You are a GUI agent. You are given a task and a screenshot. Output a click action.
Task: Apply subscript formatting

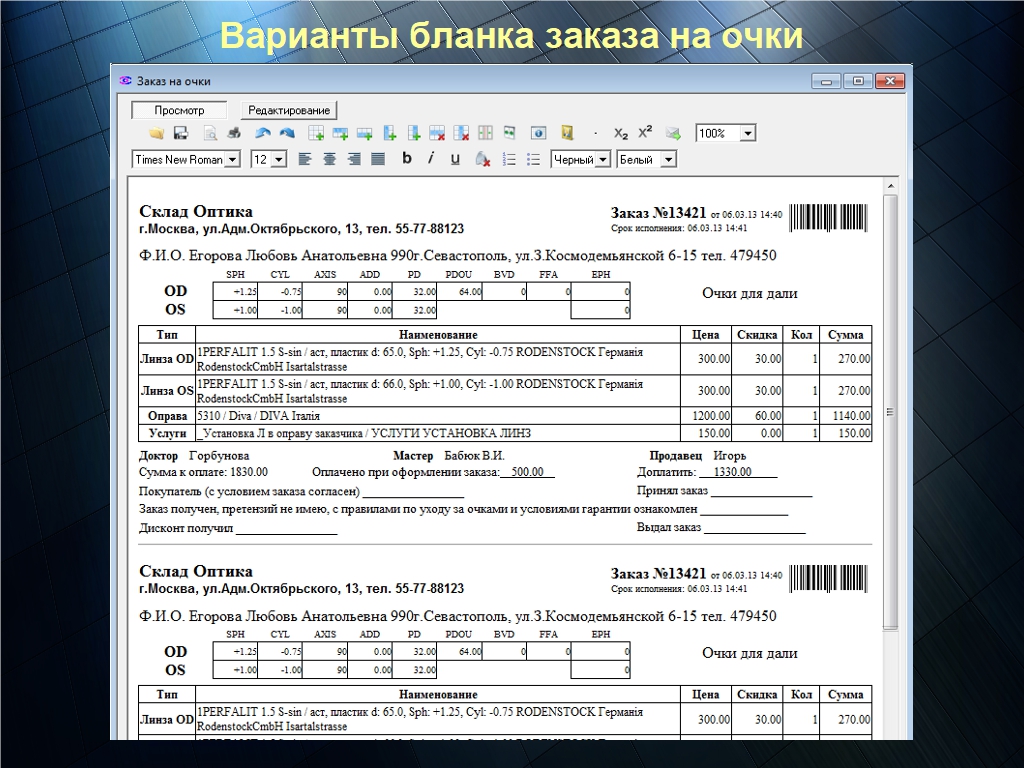pos(621,133)
